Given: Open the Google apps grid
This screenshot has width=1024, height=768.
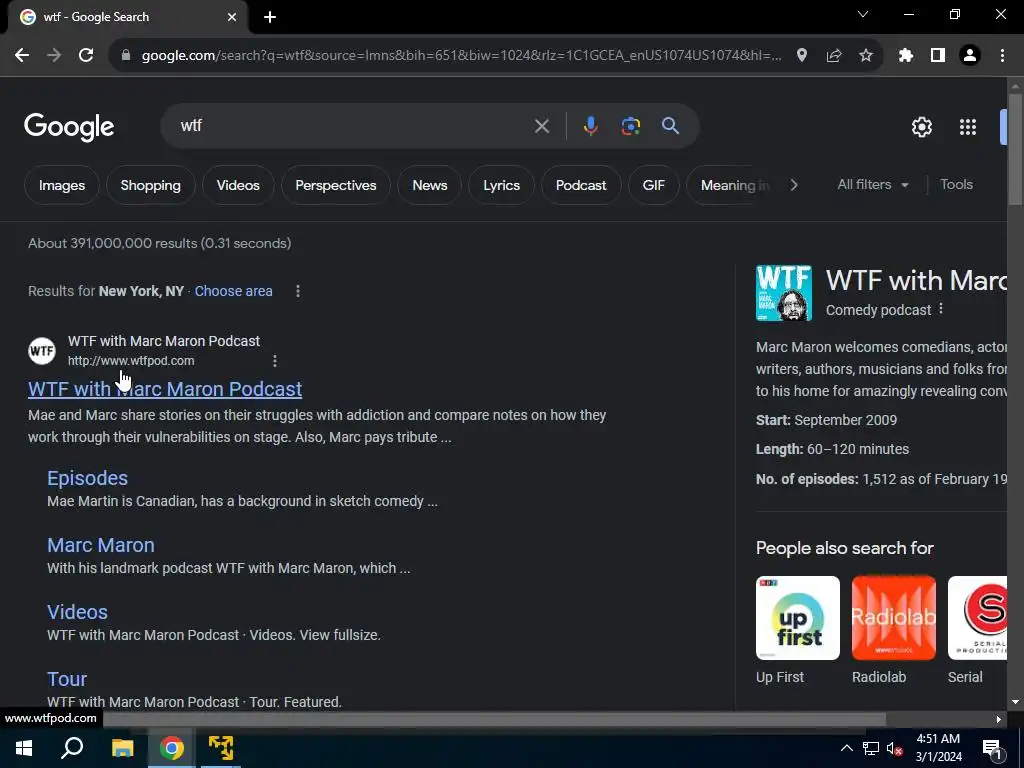Looking at the screenshot, I should [968, 127].
